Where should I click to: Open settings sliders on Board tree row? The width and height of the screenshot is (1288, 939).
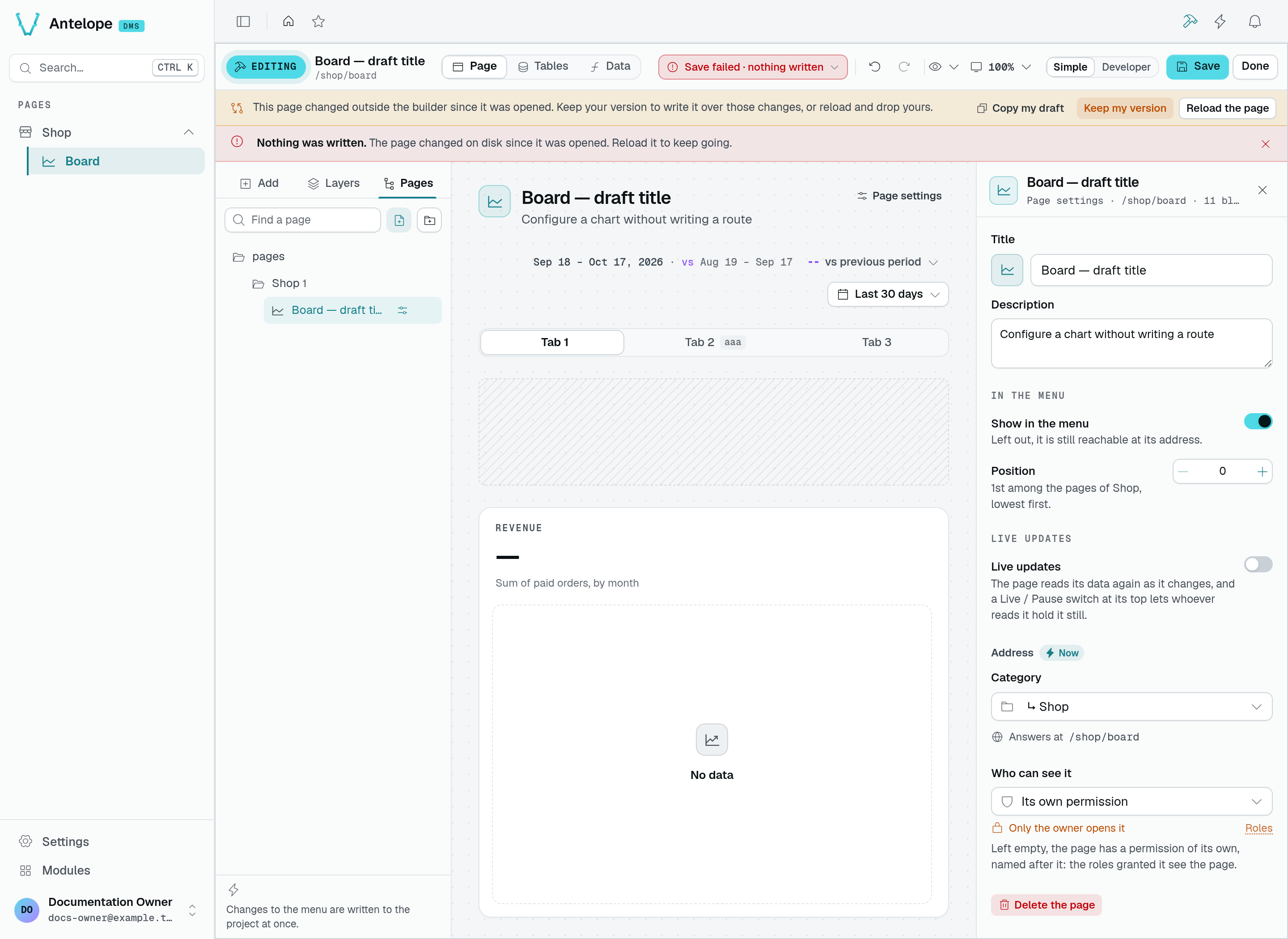[x=402, y=310]
